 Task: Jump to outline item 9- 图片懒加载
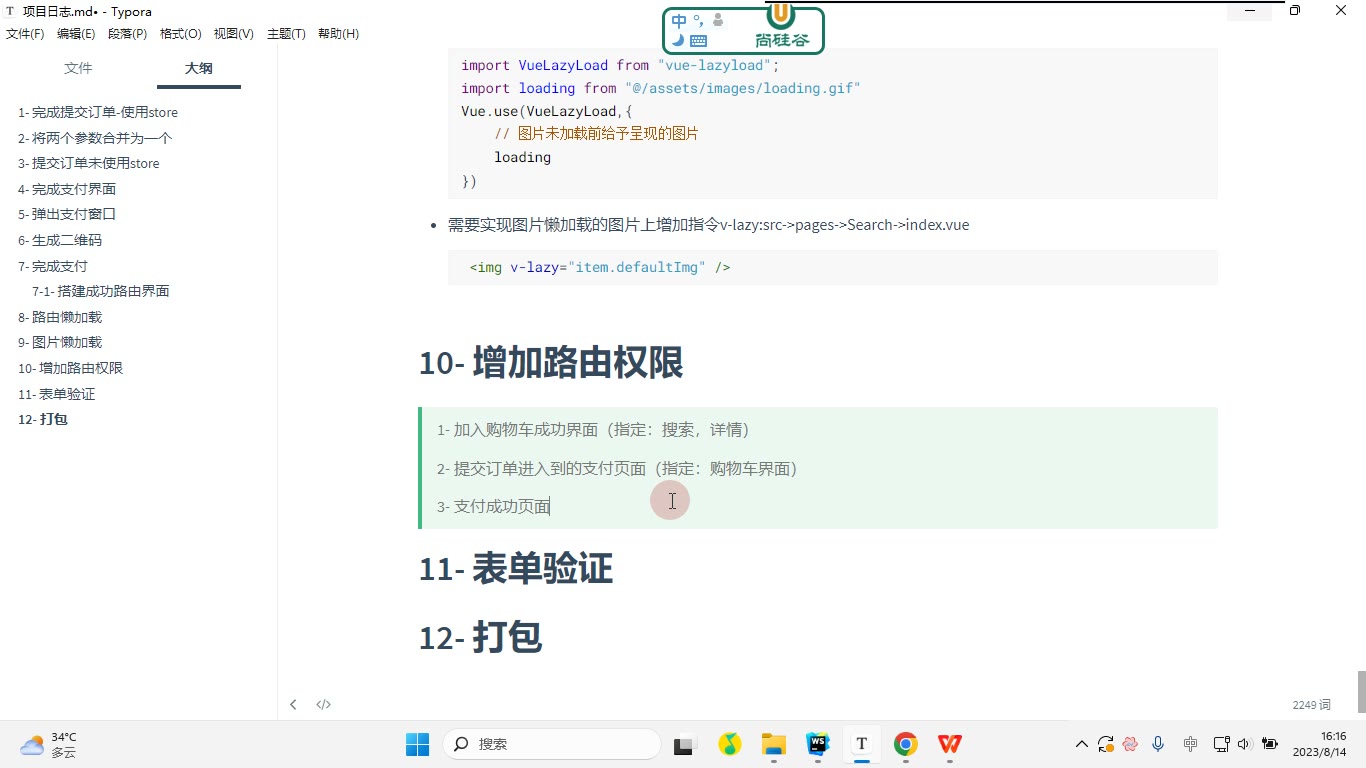[60, 342]
